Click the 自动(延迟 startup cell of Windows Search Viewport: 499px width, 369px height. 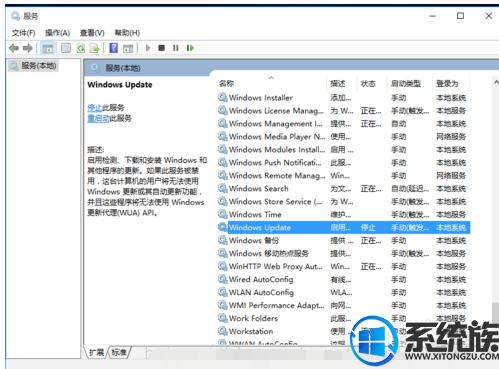(x=410, y=189)
